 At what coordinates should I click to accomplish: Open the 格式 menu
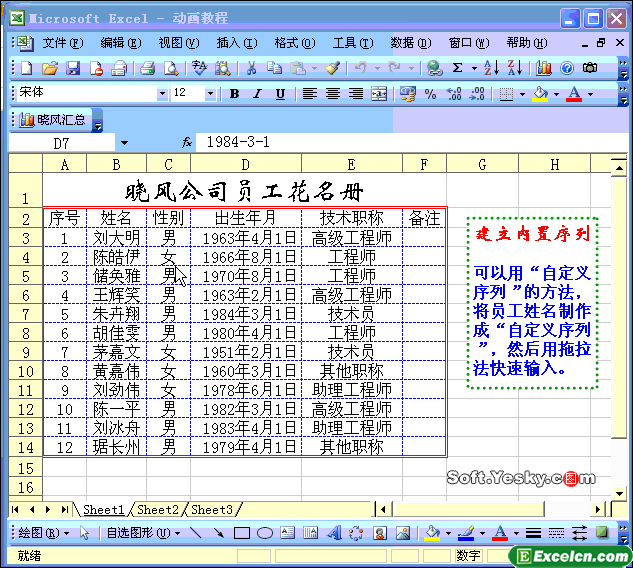295,42
